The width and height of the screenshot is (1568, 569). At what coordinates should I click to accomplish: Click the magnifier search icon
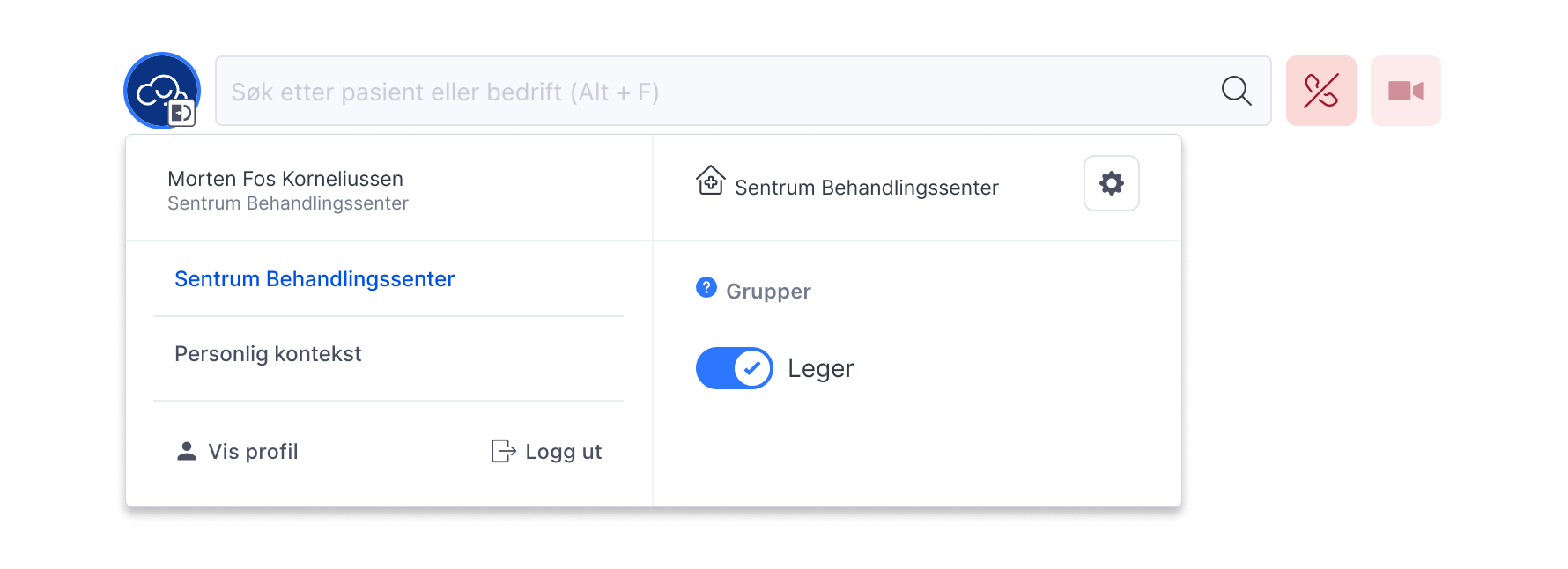[1236, 91]
